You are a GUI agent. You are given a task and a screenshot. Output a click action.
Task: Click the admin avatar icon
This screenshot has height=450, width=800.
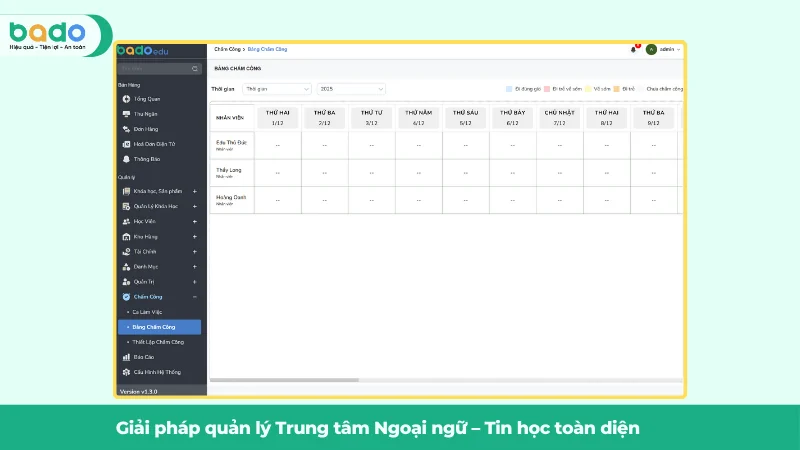651,49
